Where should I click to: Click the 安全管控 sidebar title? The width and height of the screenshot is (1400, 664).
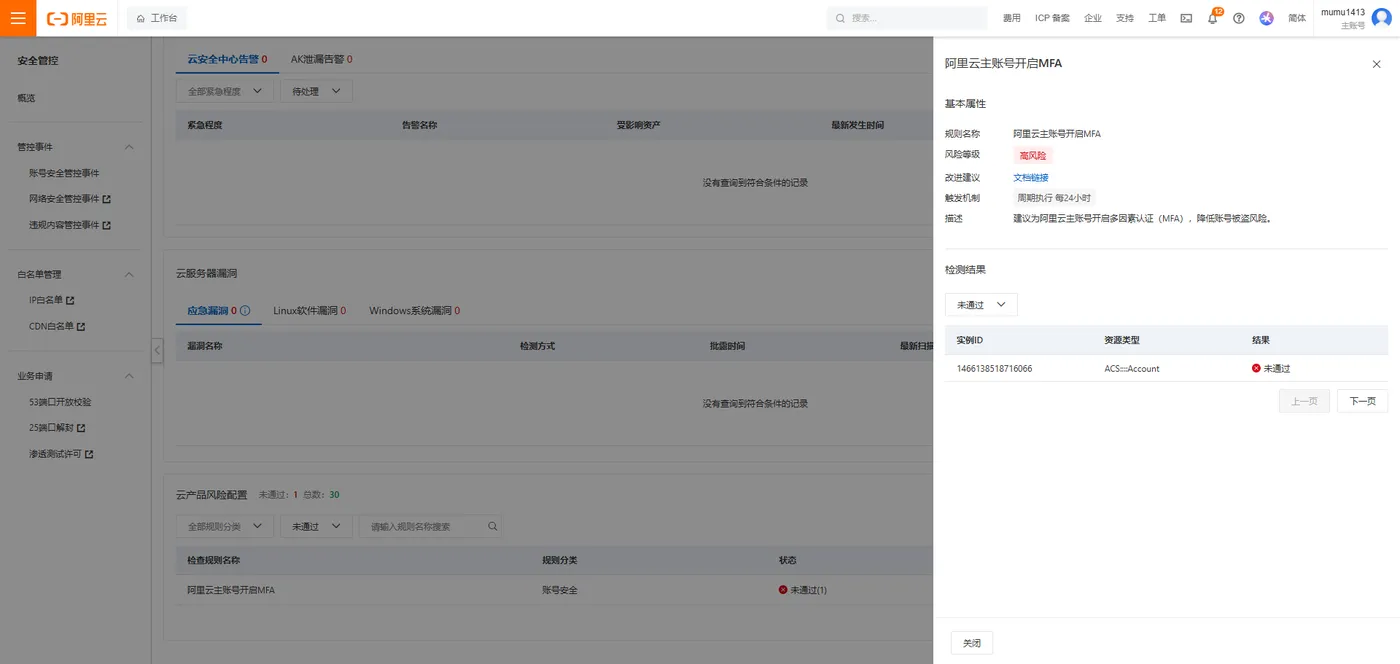[38, 60]
